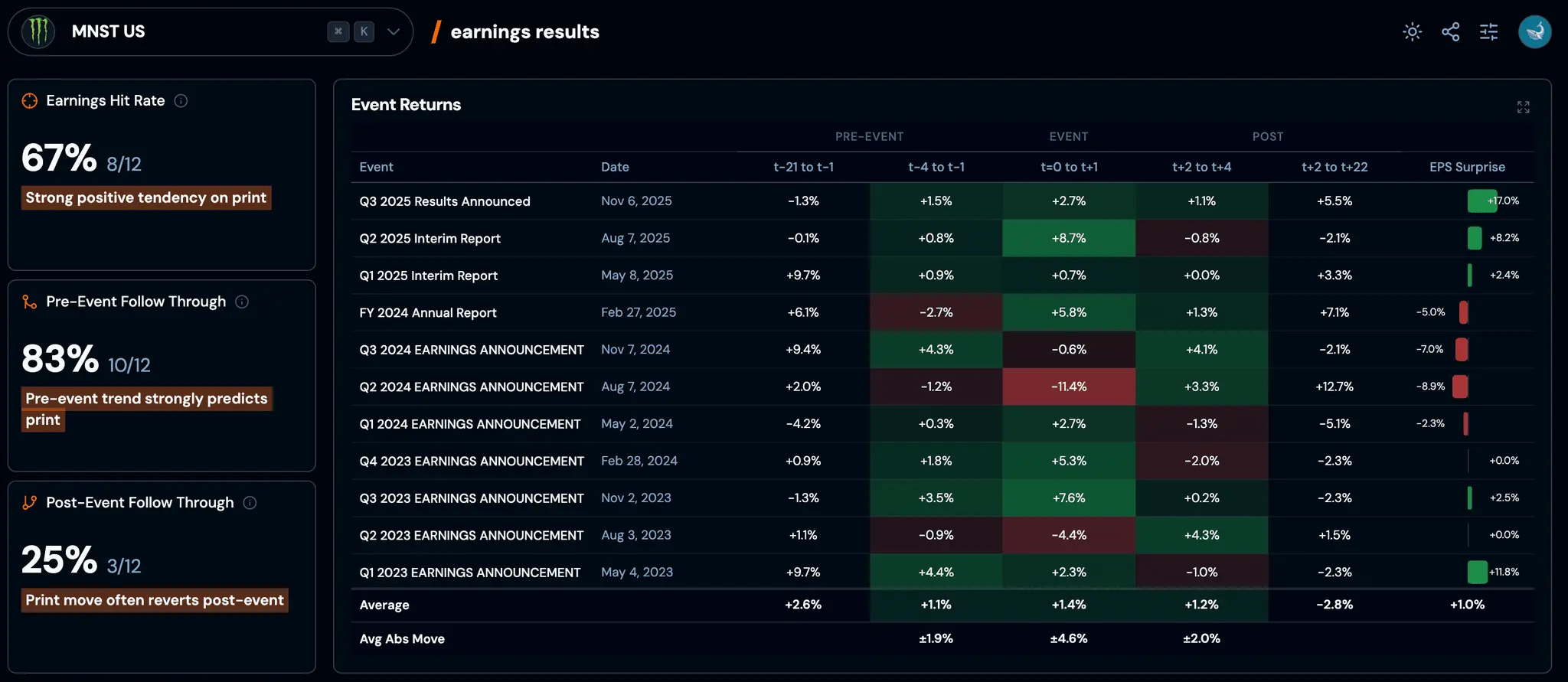The height and width of the screenshot is (682, 1568).
Task: Click the +17.0% EPS surprise green bar
Action: (1481, 201)
